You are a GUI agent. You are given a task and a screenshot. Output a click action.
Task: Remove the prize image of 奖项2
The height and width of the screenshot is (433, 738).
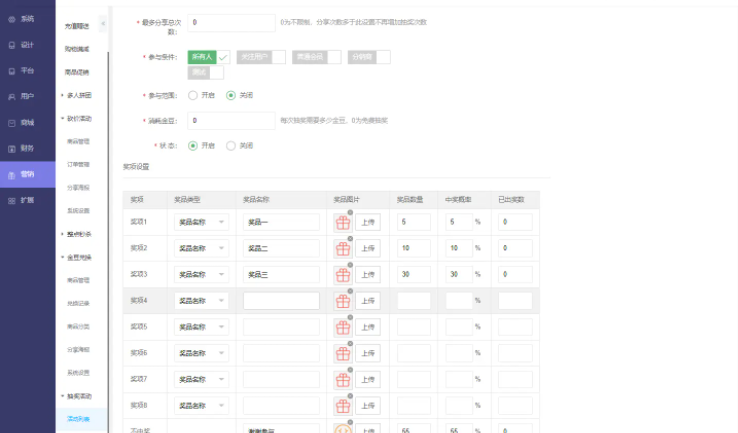(x=350, y=239)
